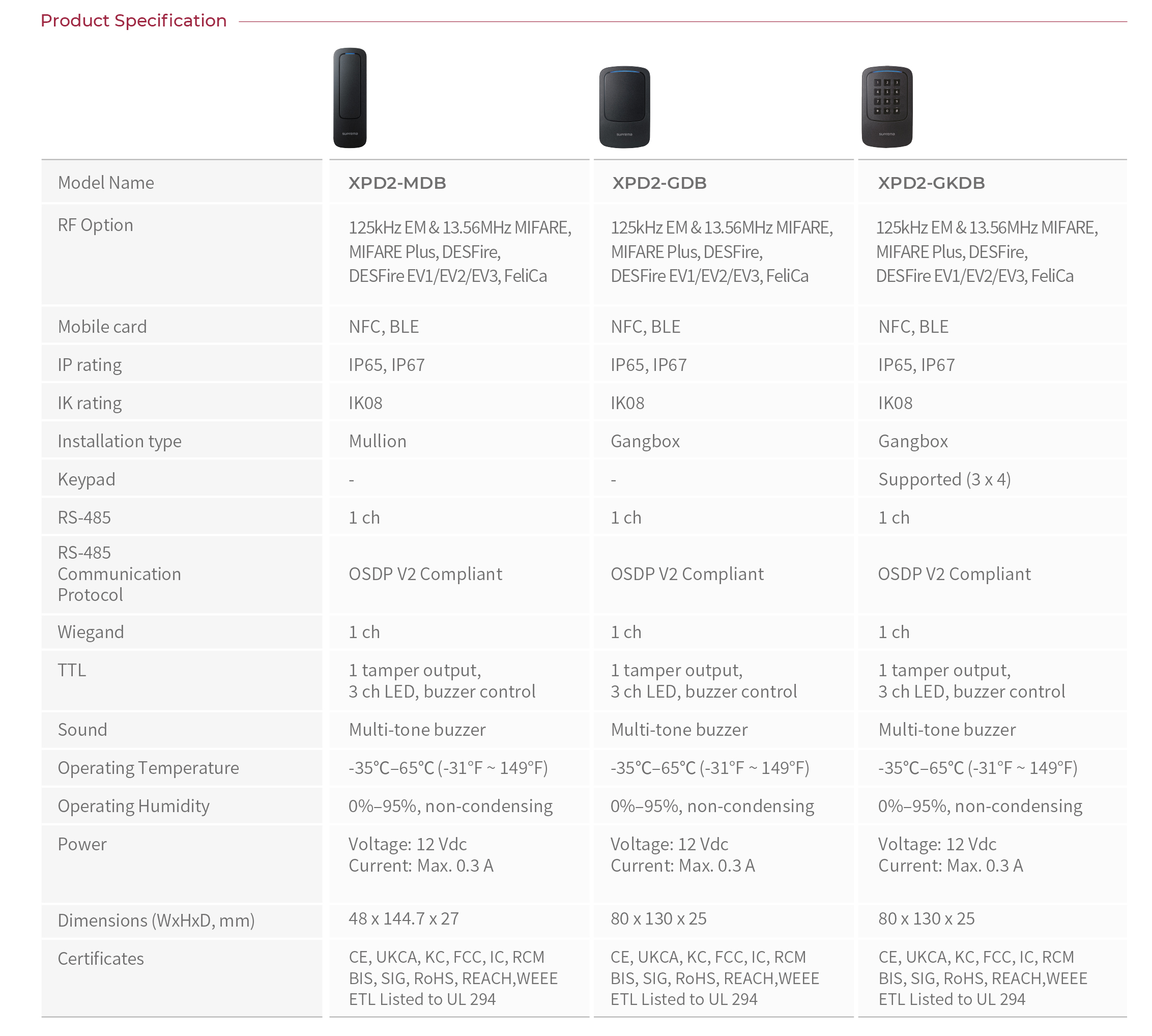Click the XPD2-GKDB model name
Viewport: 1152px width, 1036px height.
click(931, 183)
